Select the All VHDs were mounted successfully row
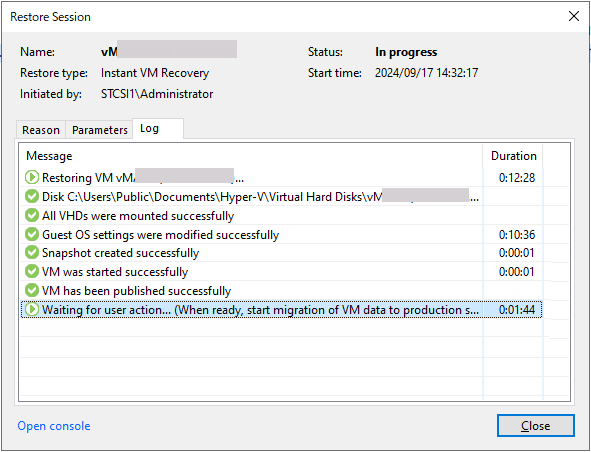This screenshot has height=452, width=591. coord(282,216)
